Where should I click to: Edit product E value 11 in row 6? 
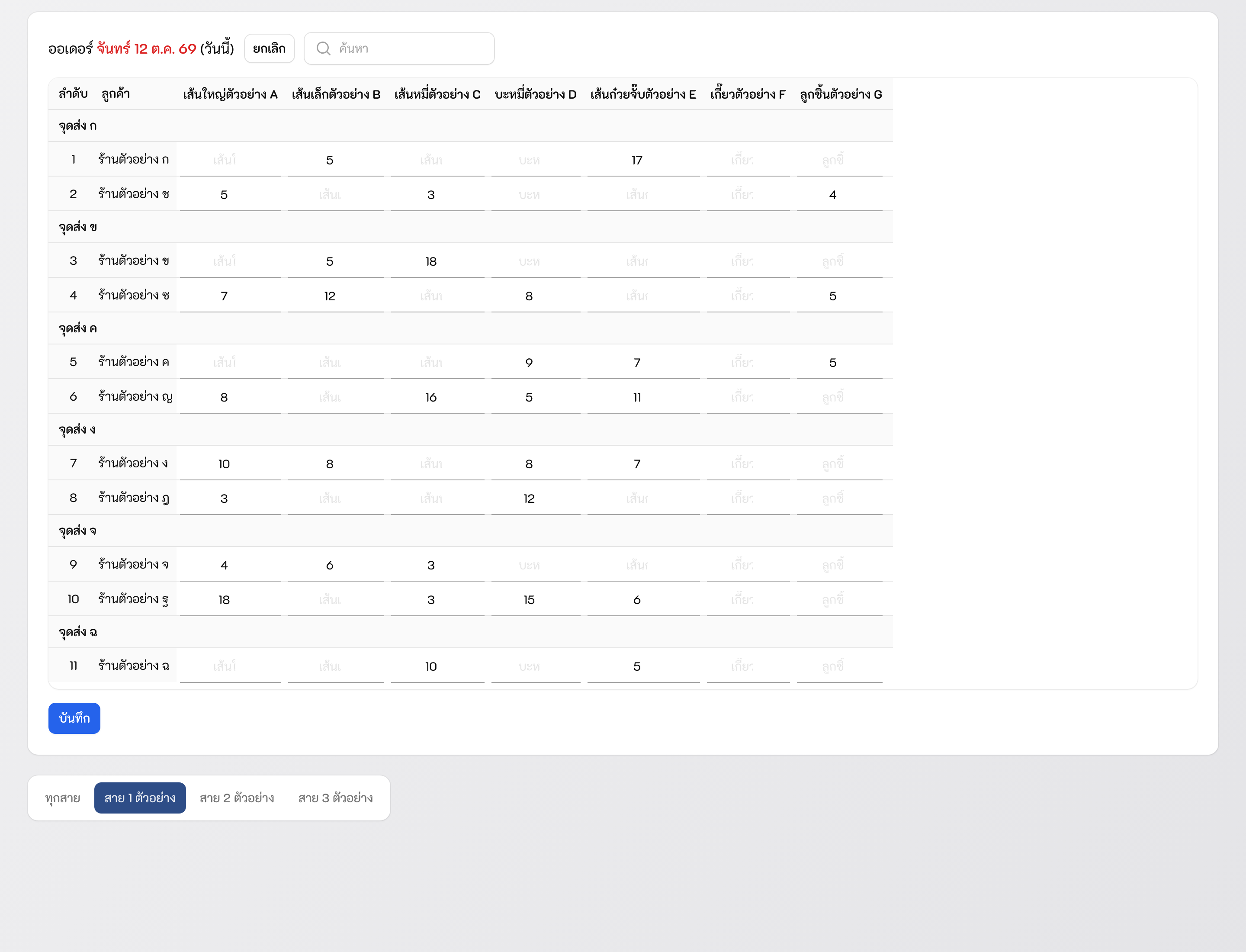[643, 397]
